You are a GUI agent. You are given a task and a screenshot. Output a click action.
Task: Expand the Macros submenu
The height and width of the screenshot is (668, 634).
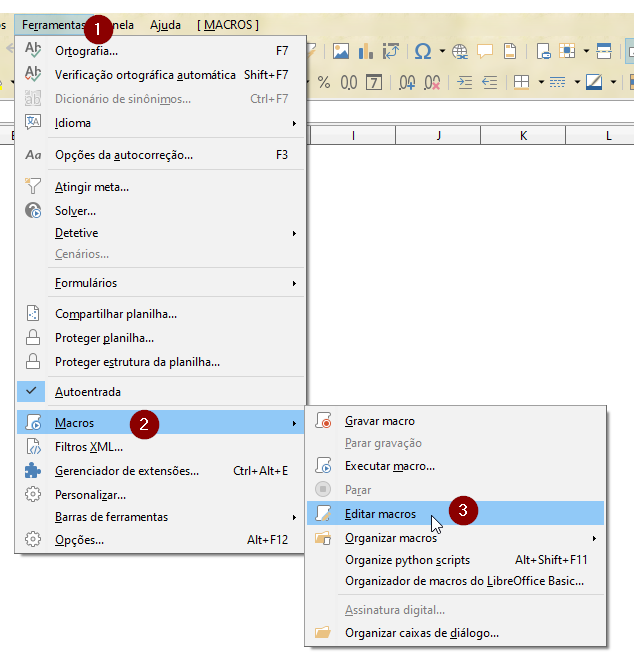pyautogui.click(x=161, y=423)
